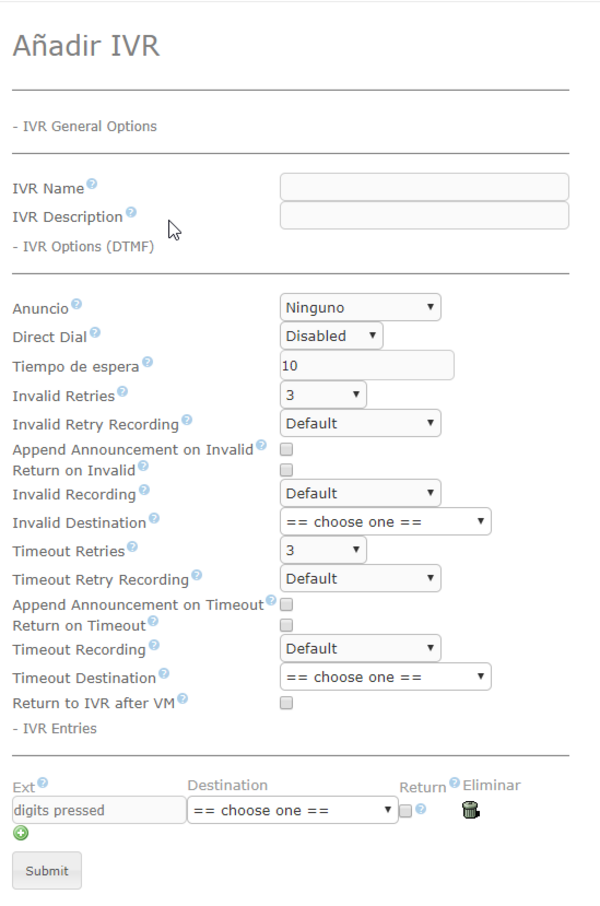Expand the Invalid Retries dropdown
The image size is (600, 906).
tap(323, 395)
